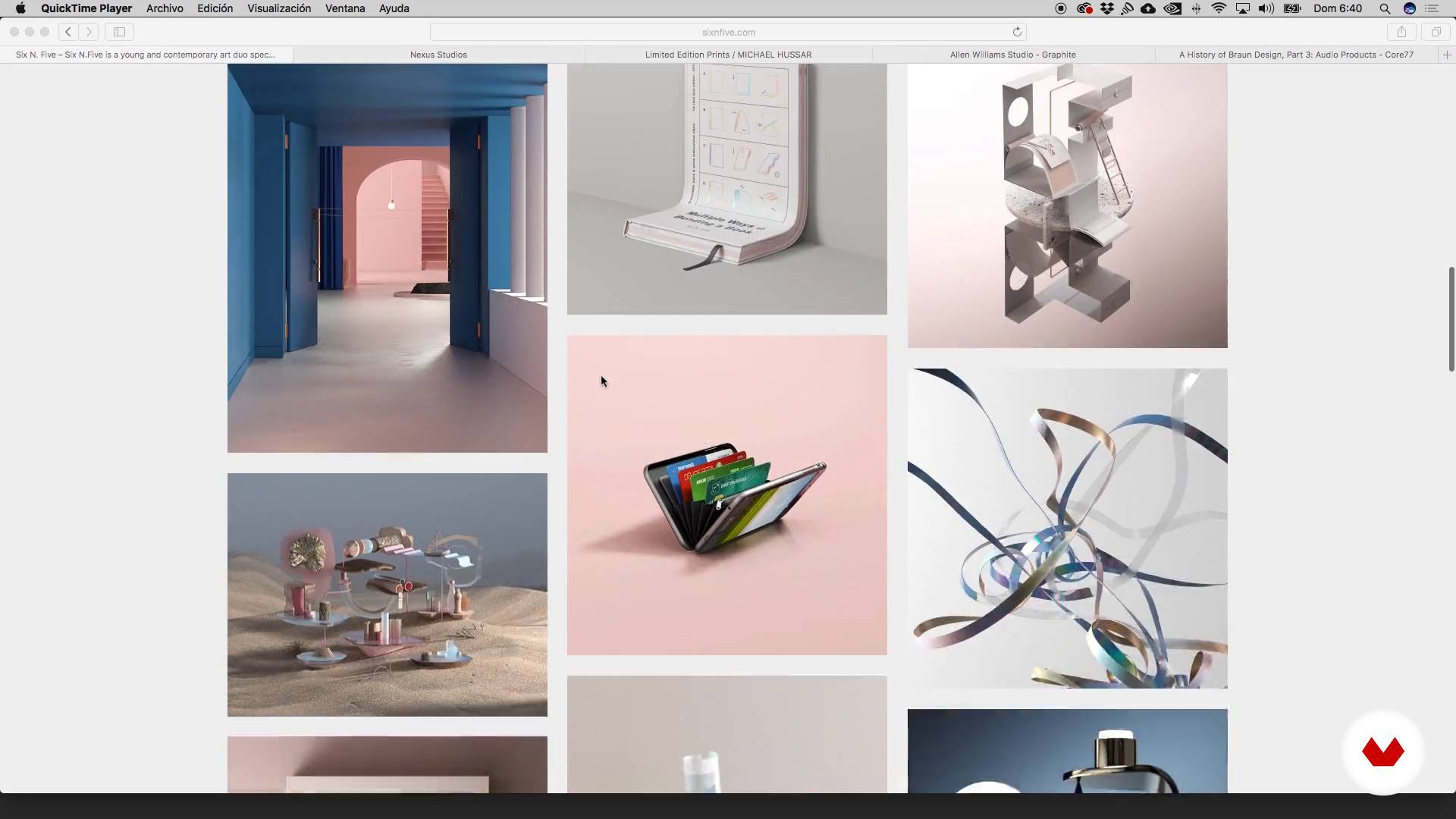
Task: Reload the sixnfive.com page
Action: tap(1017, 32)
